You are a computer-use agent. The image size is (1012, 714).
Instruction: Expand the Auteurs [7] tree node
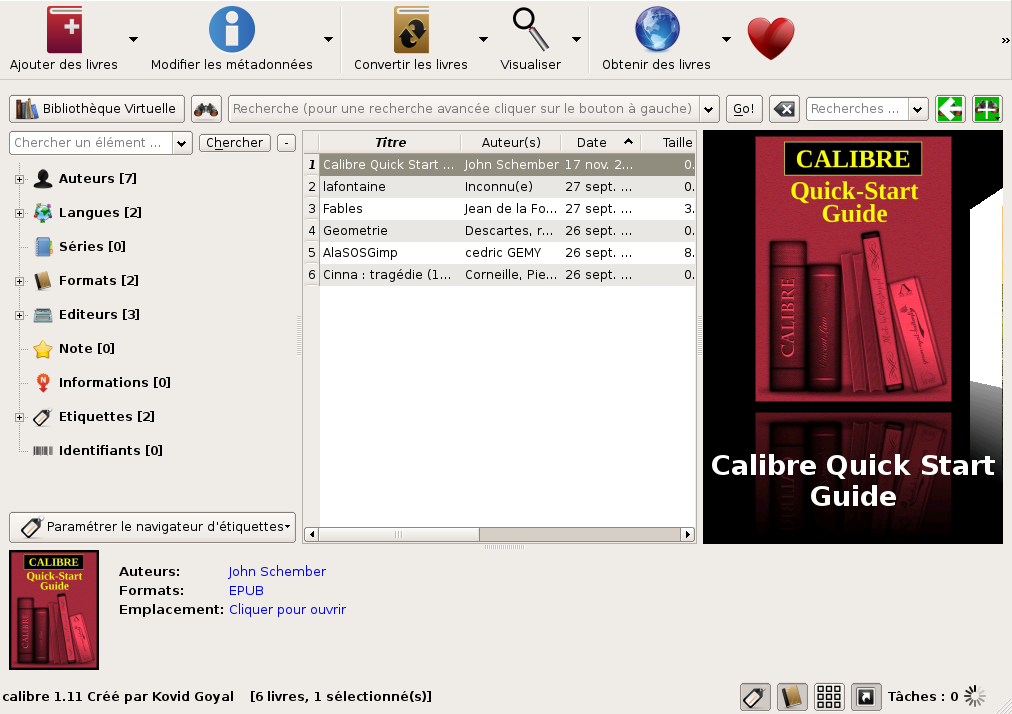tap(19, 179)
